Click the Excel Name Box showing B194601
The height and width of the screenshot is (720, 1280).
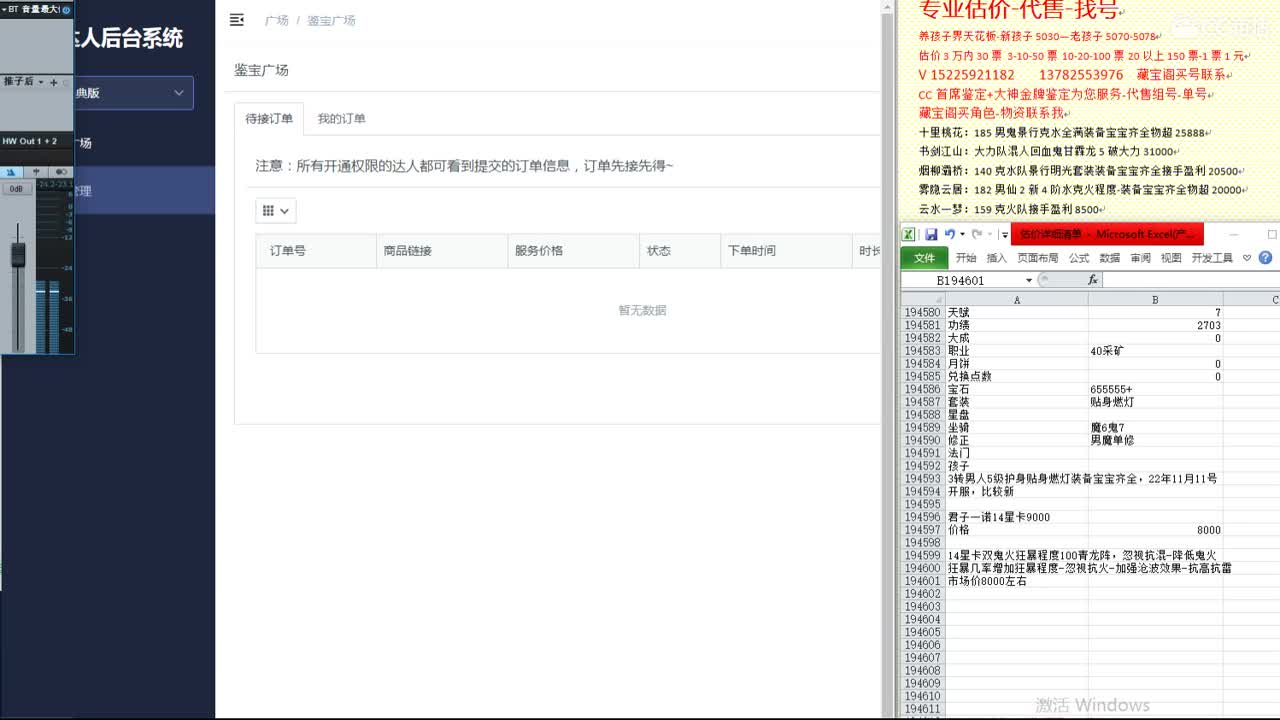point(960,281)
